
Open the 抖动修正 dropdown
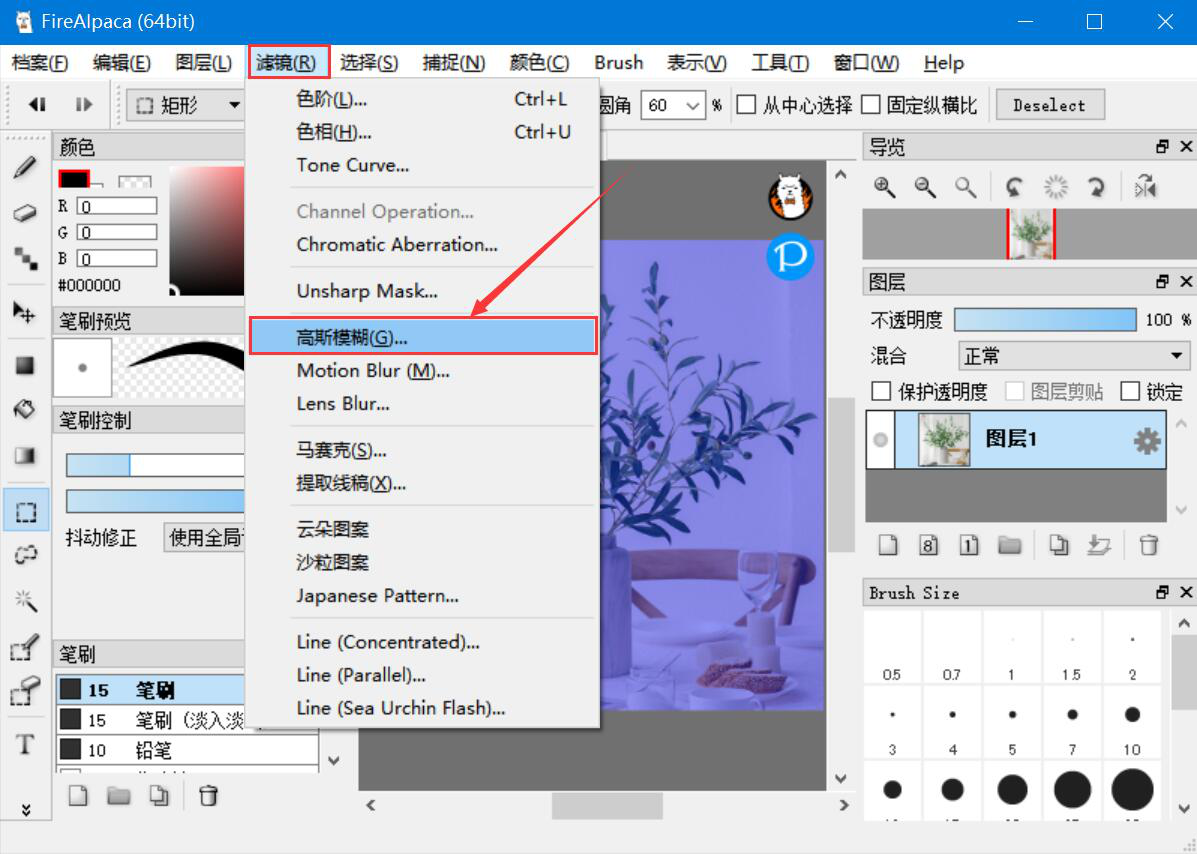click(x=205, y=538)
